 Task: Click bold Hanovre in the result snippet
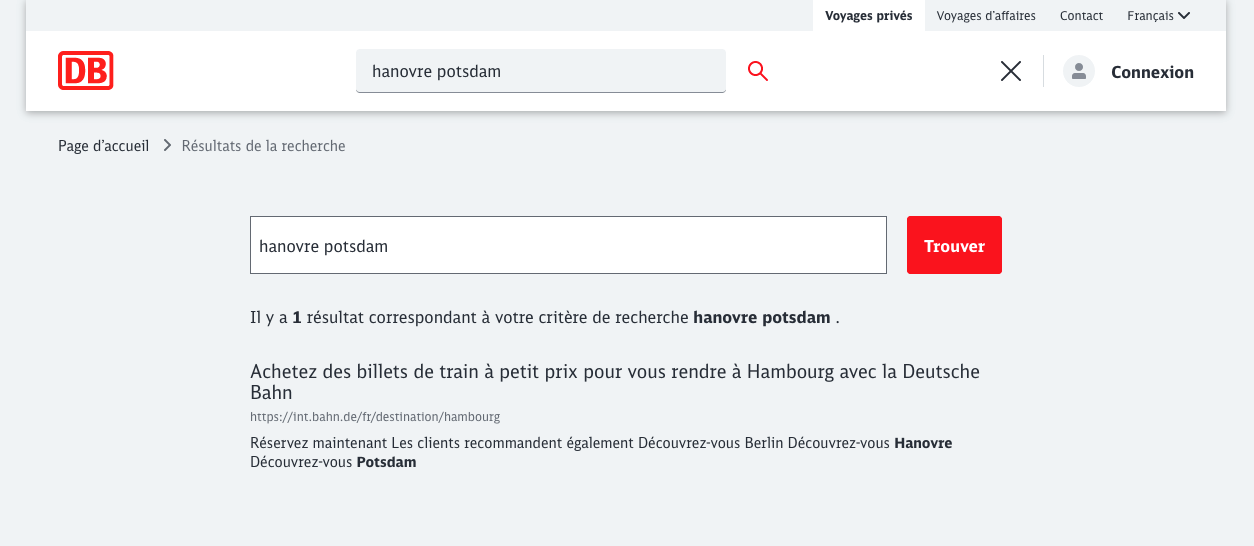(x=922, y=443)
